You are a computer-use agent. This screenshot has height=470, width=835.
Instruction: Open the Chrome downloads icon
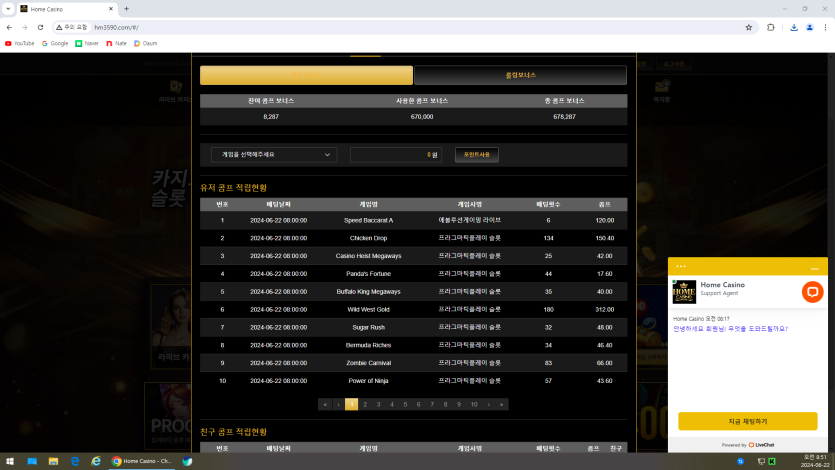click(793, 27)
